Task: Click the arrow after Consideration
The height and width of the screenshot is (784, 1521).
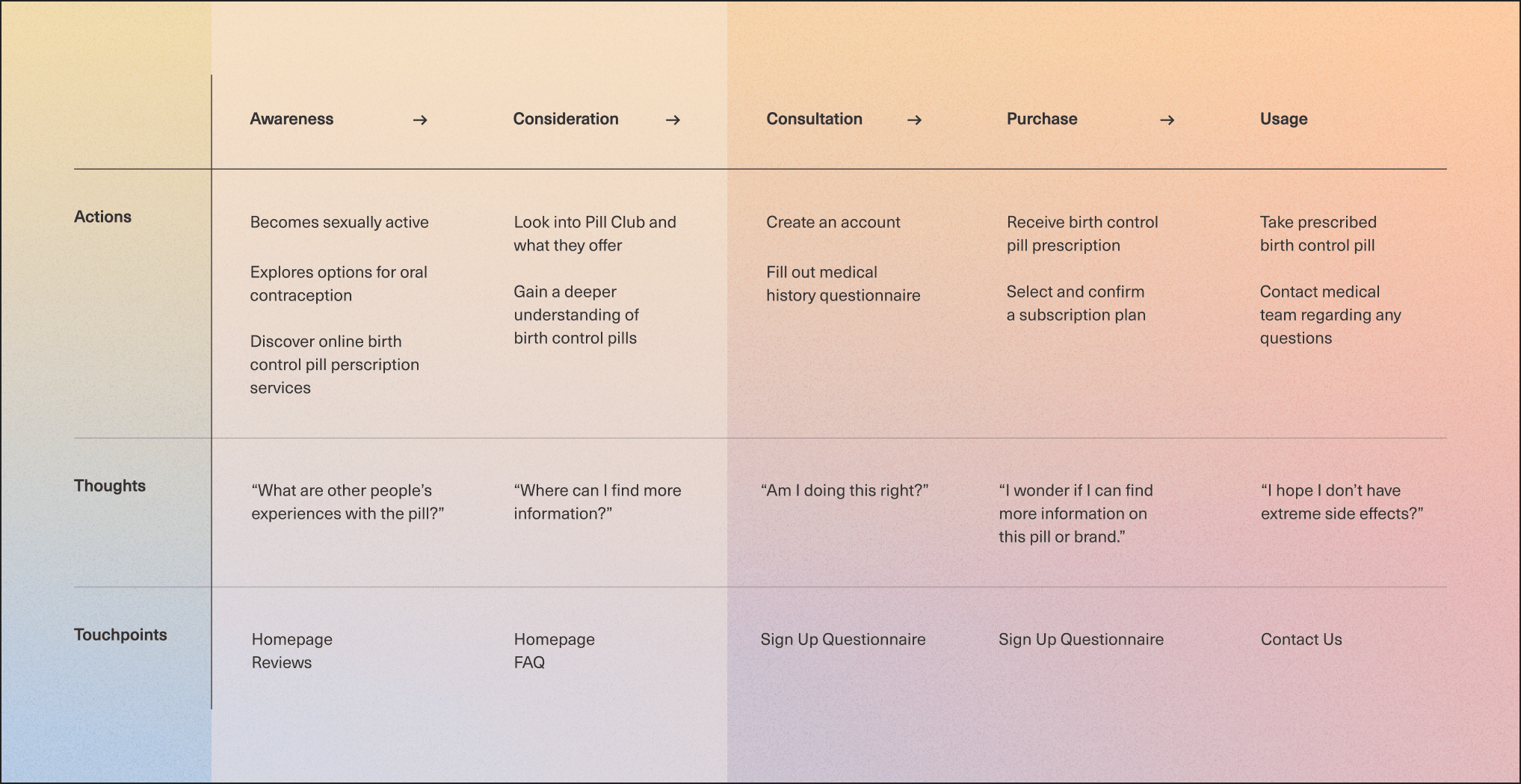Action: pos(673,120)
